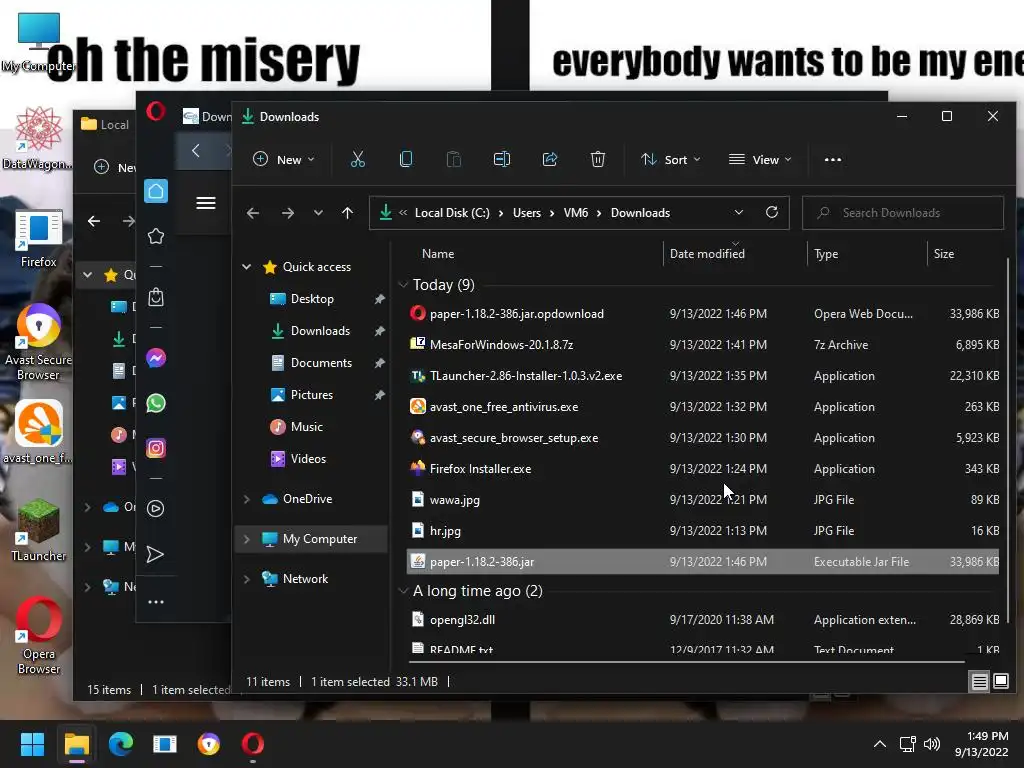Collapse the Quick access tree node
1024x768 pixels.
click(x=247, y=266)
